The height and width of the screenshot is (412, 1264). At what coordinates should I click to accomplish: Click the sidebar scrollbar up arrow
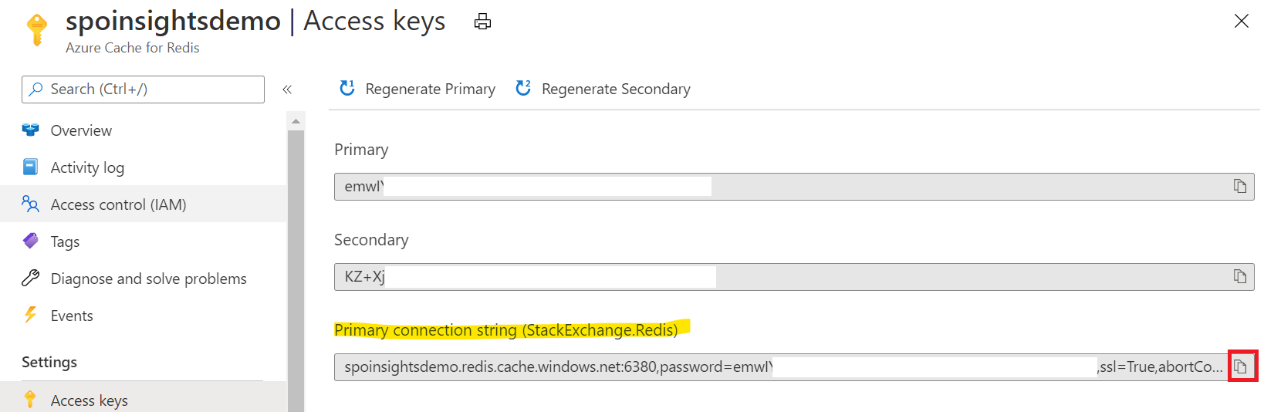[296, 121]
